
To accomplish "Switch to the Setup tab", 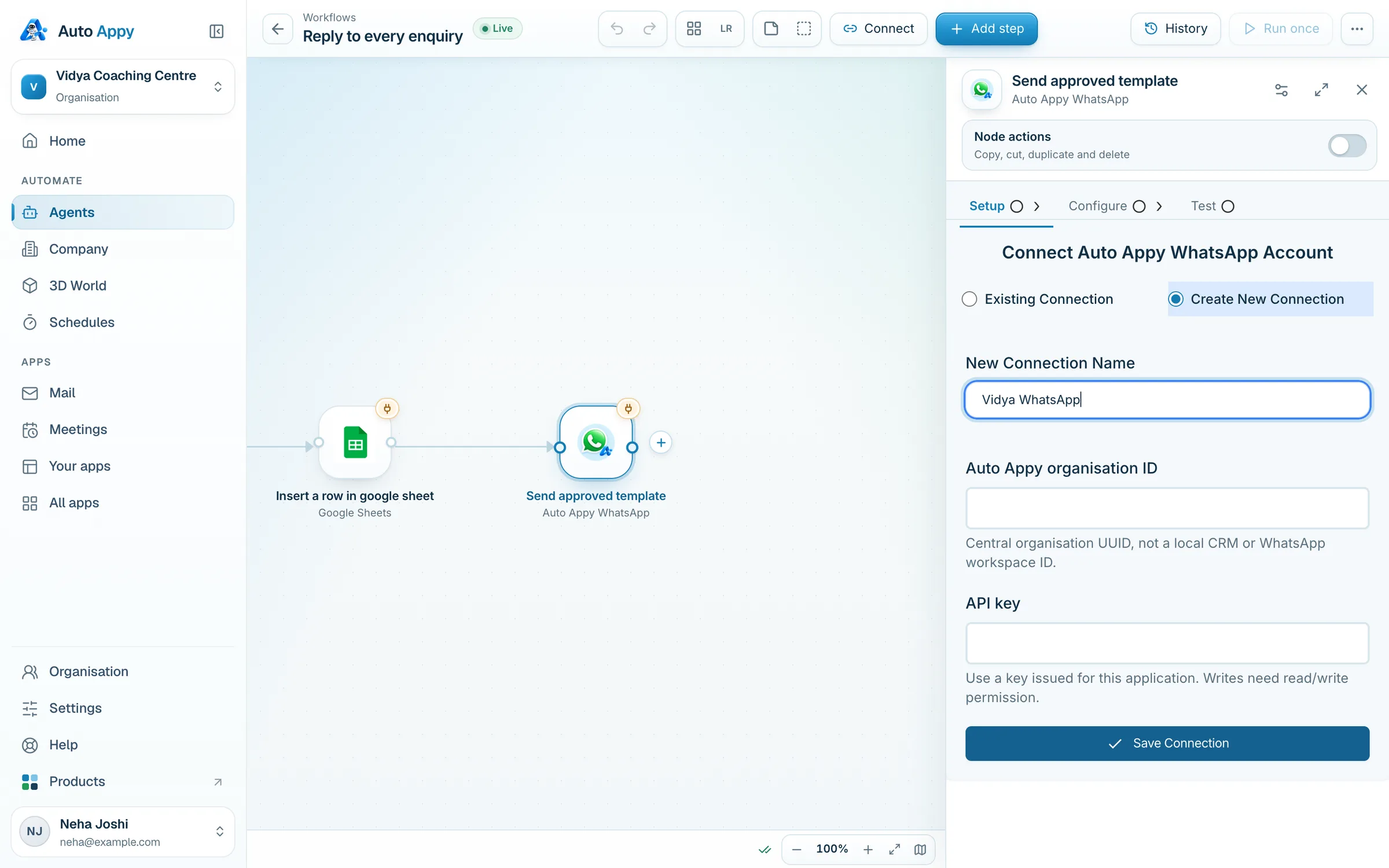I will [1005, 206].
